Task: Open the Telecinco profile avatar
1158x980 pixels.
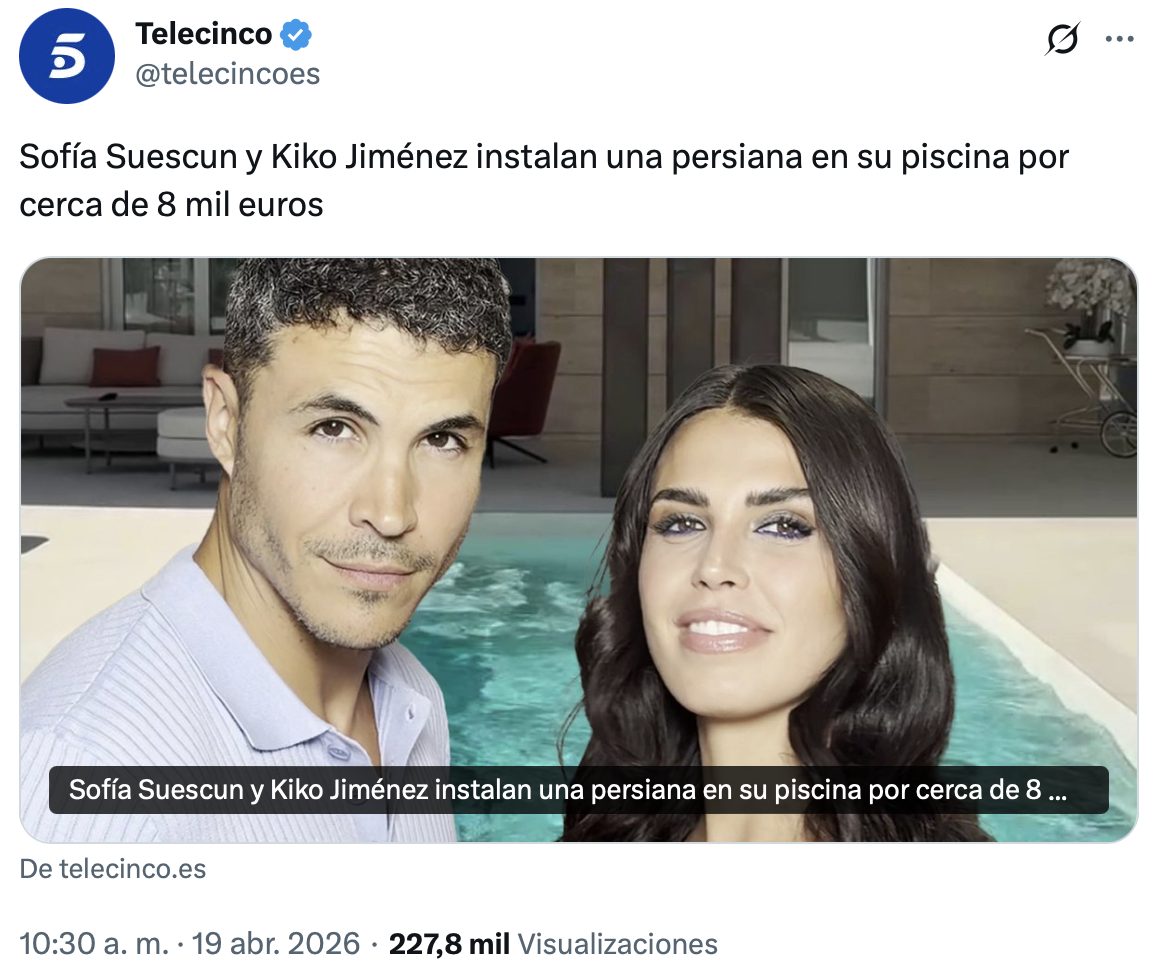Action: pos(67,56)
